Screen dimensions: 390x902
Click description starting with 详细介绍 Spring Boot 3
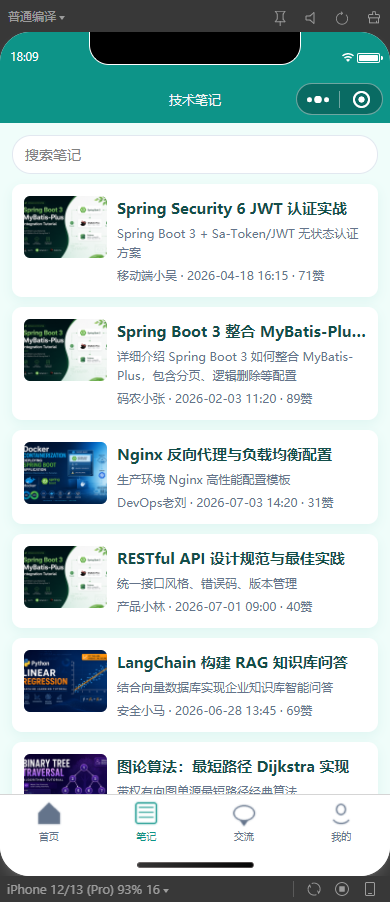click(x=235, y=366)
